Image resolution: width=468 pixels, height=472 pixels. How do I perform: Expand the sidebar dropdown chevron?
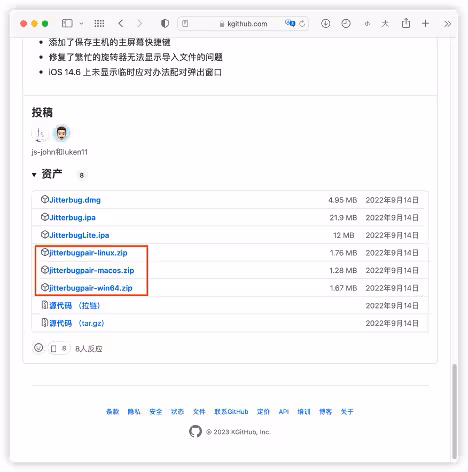(x=81, y=24)
